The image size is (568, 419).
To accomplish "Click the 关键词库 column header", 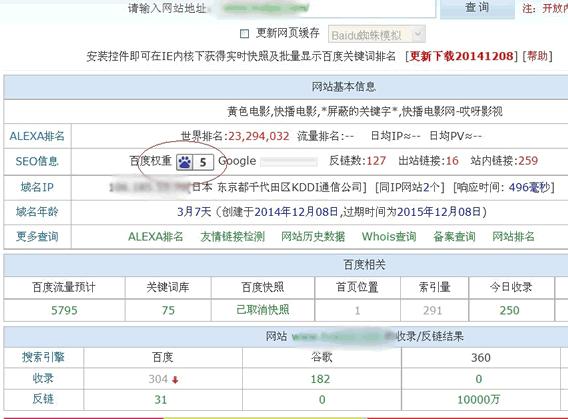I will click(x=168, y=287).
